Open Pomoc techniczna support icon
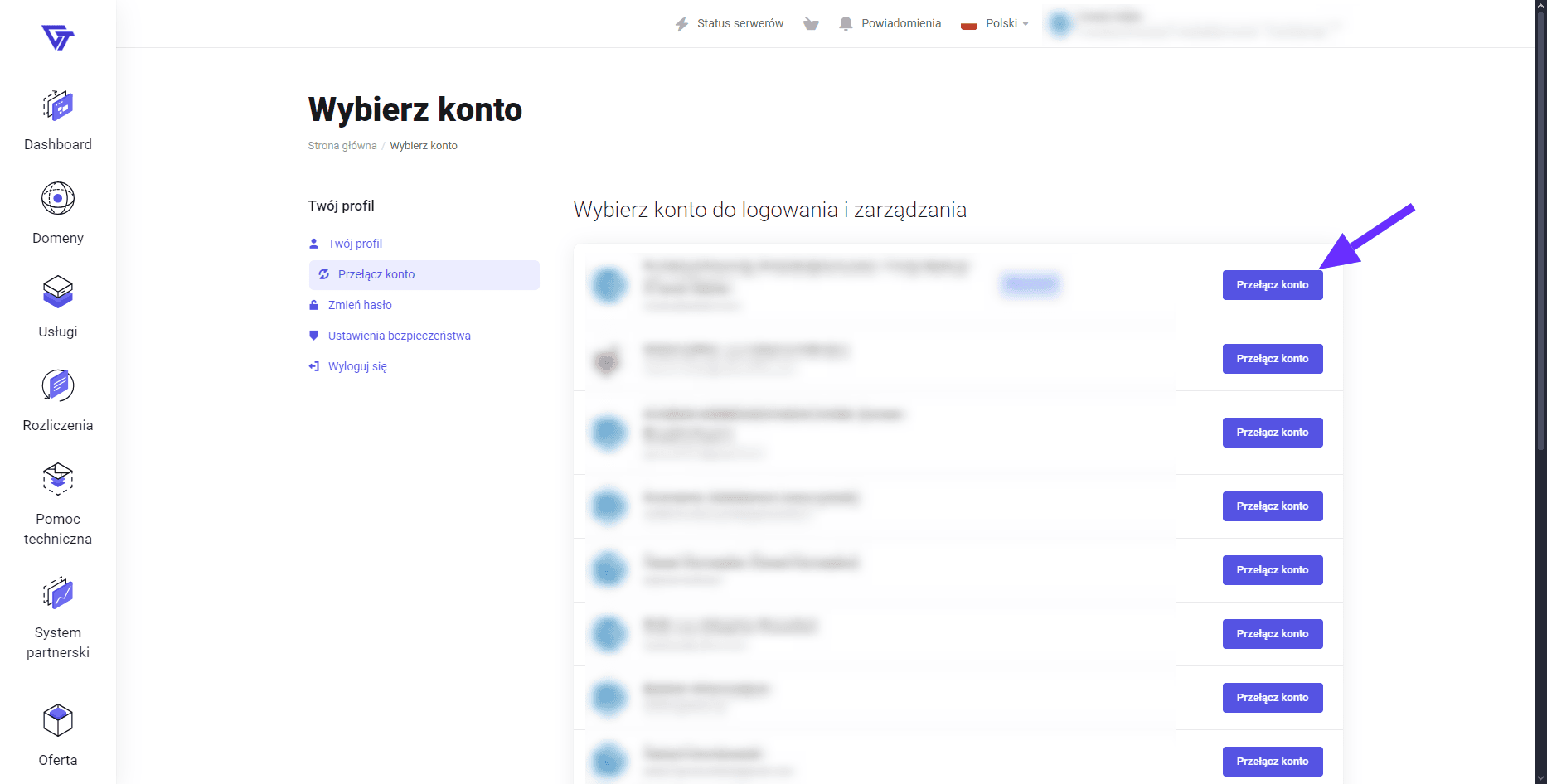Viewport: 1547px width, 784px height. point(58,480)
